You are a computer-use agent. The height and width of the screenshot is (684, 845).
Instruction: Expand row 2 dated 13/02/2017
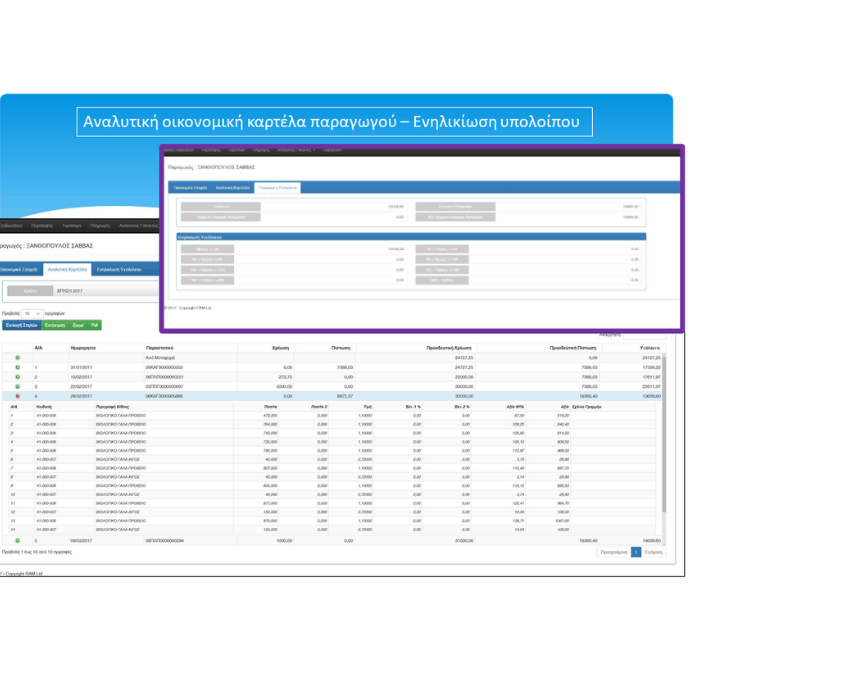pyautogui.click(x=17, y=377)
